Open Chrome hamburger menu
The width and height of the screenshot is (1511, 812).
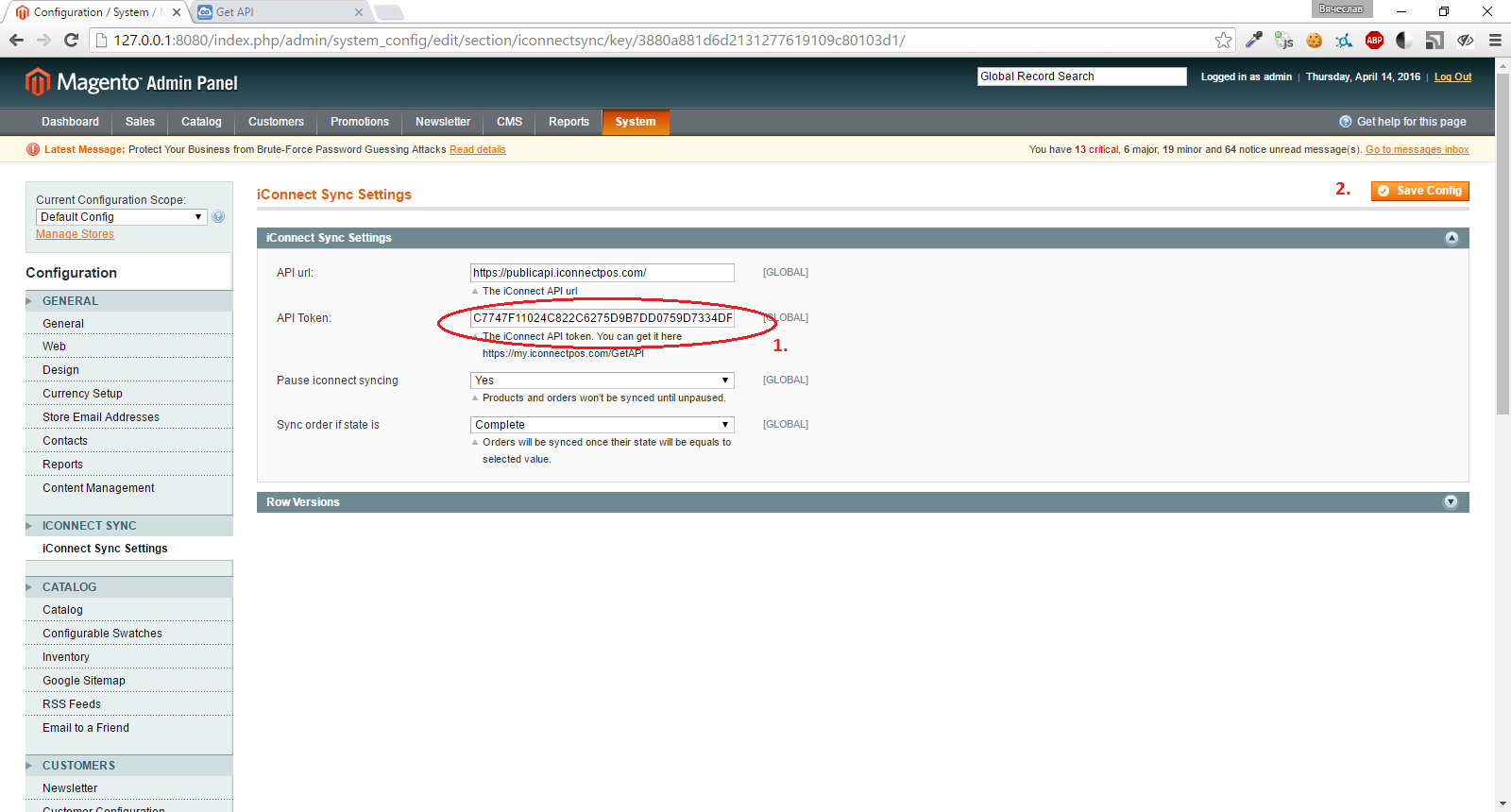pyautogui.click(x=1495, y=40)
